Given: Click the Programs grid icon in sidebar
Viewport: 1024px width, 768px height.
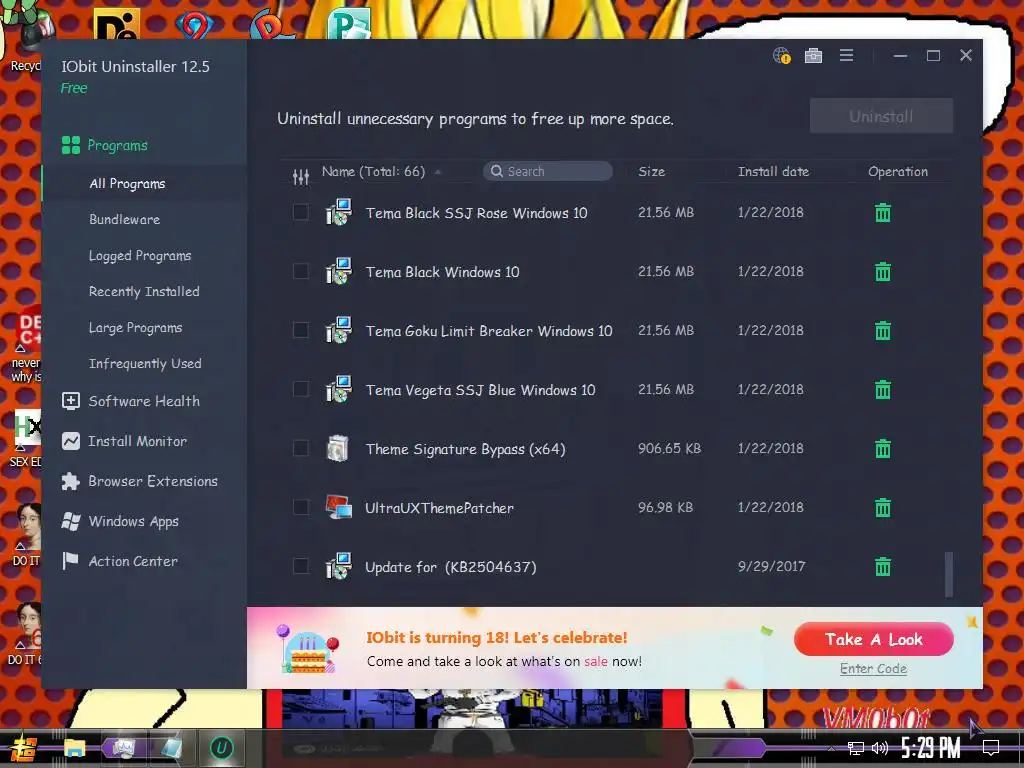Looking at the screenshot, I should click(71, 145).
